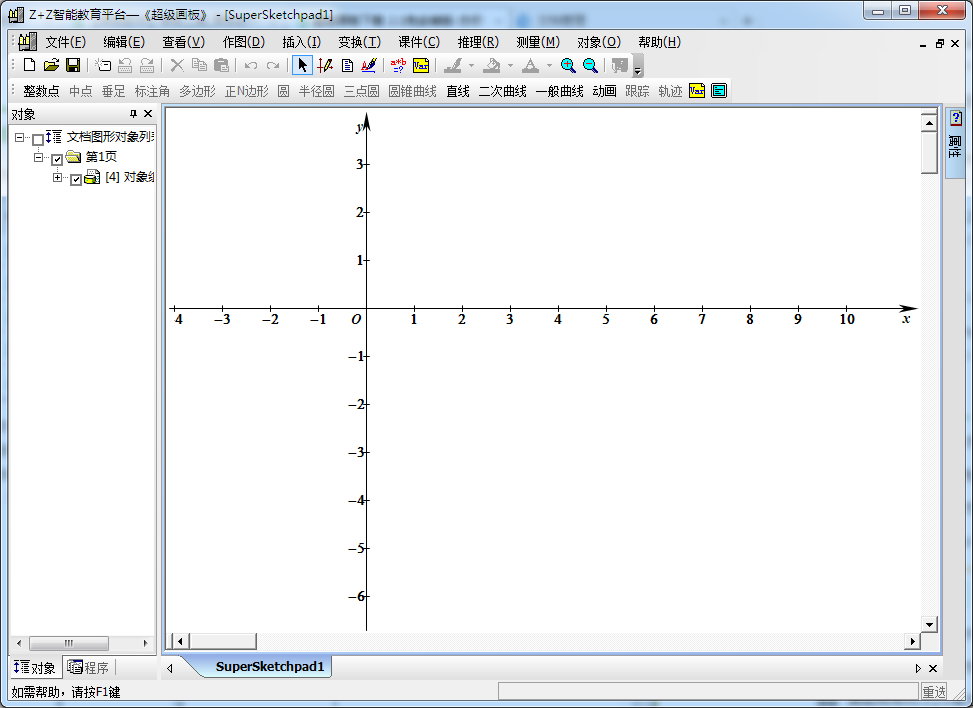Open the fill color dropdown arrow
Image resolution: width=973 pixels, height=708 pixels.
pyautogui.click(x=510, y=65)
